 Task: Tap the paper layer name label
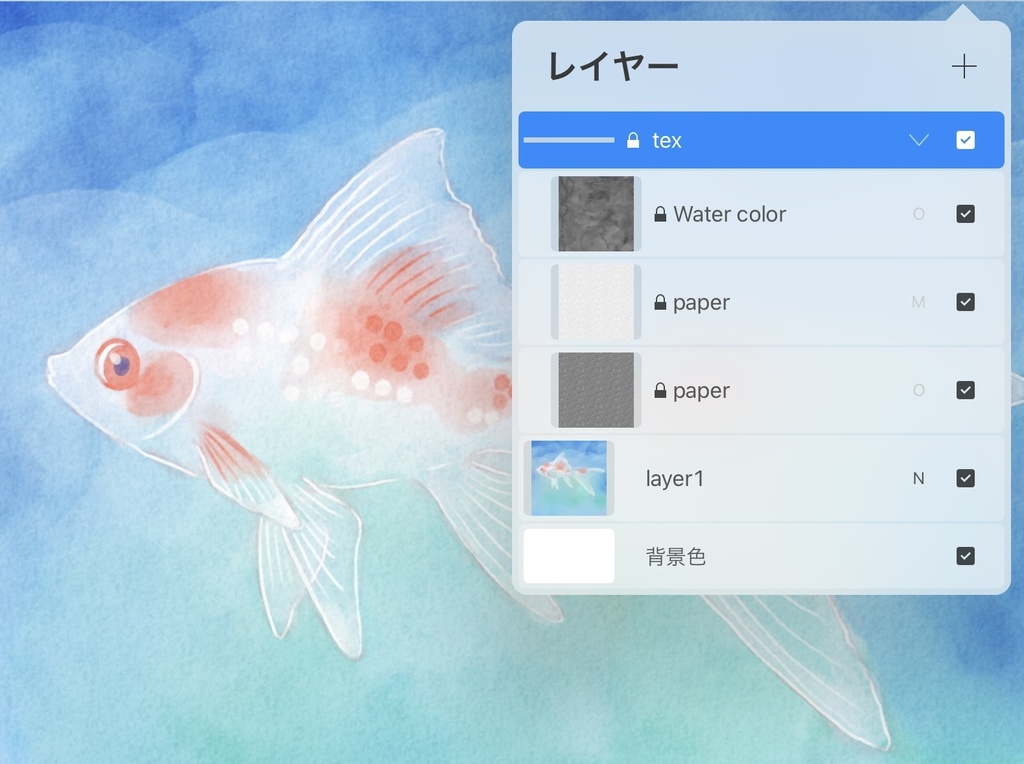pos(702,302)
